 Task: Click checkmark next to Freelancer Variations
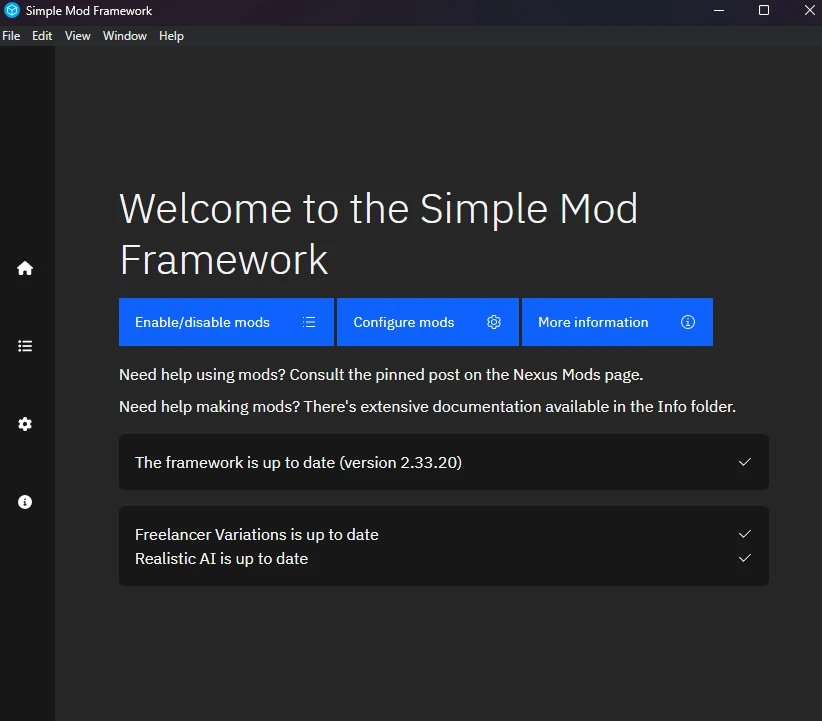744,534
